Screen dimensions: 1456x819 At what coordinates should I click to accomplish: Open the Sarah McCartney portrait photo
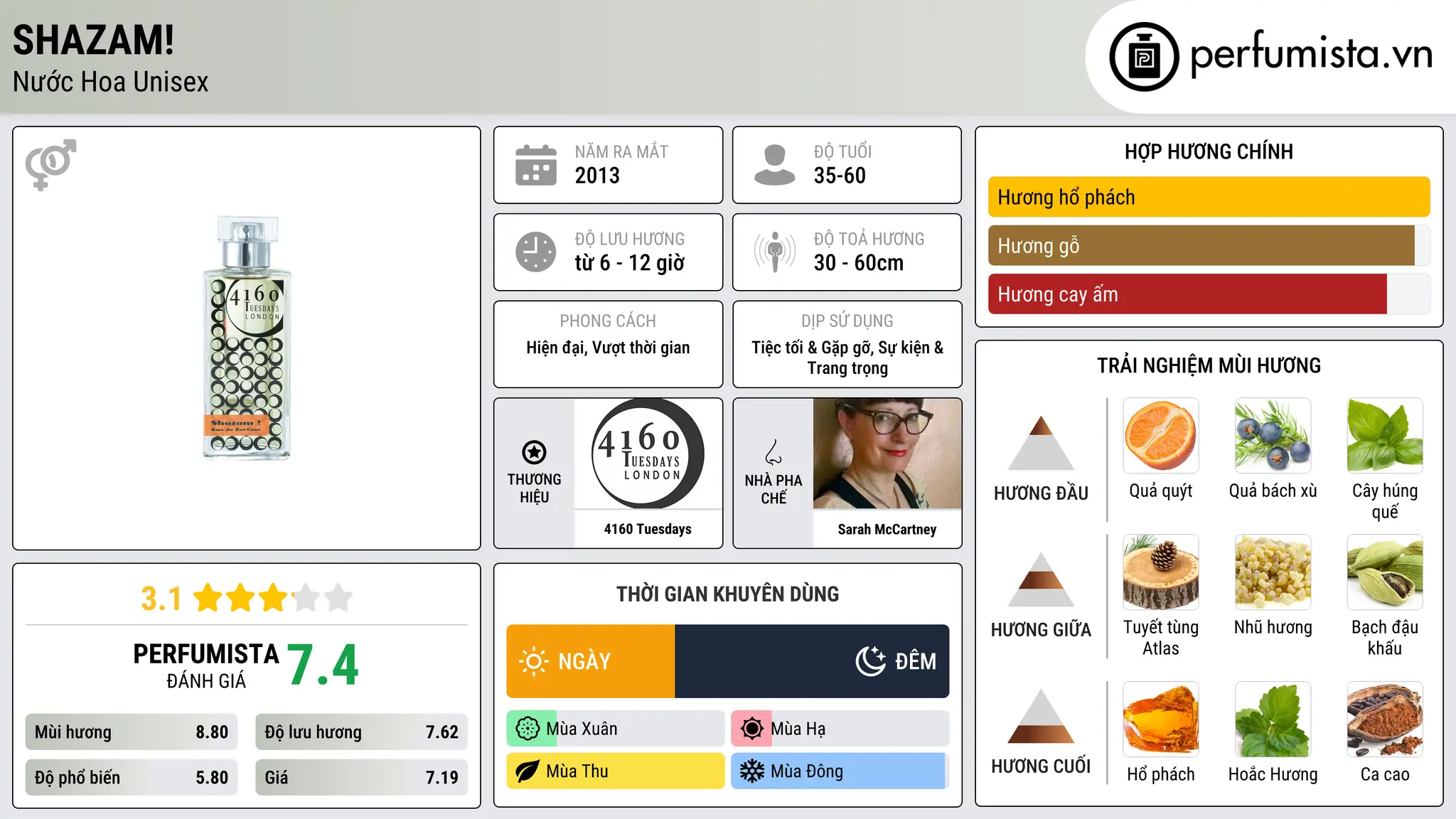pyautogui.click(x=887, y=454)
